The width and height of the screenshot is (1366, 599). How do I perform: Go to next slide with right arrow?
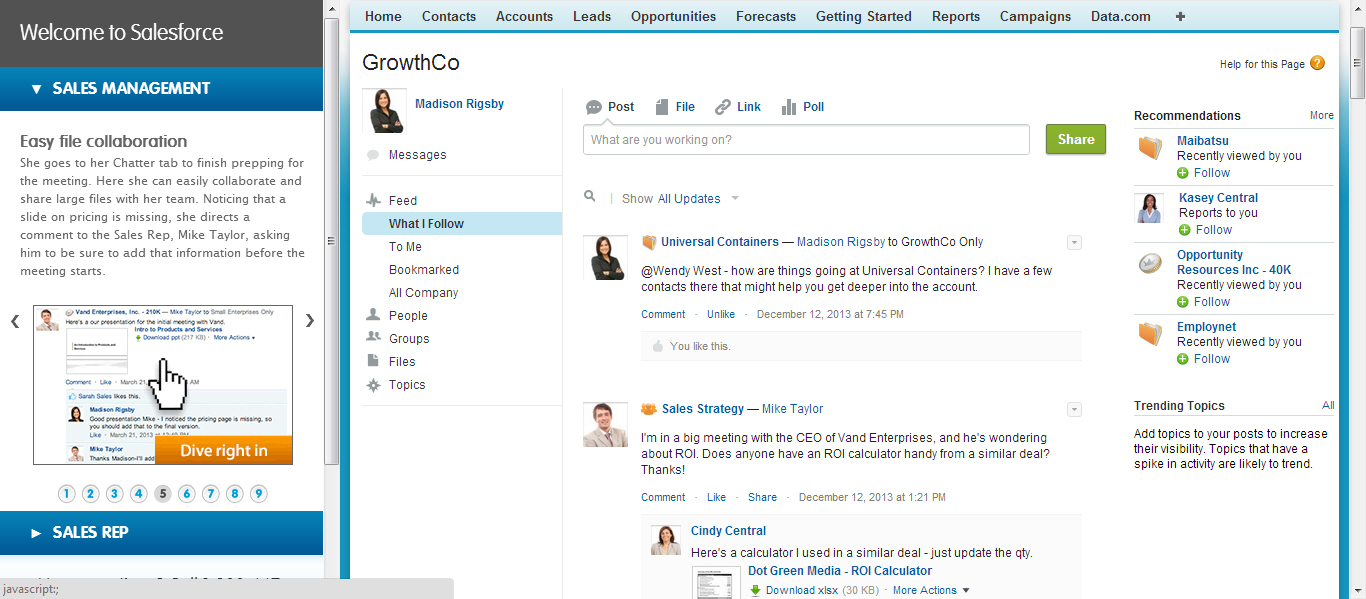click(310, 321)
